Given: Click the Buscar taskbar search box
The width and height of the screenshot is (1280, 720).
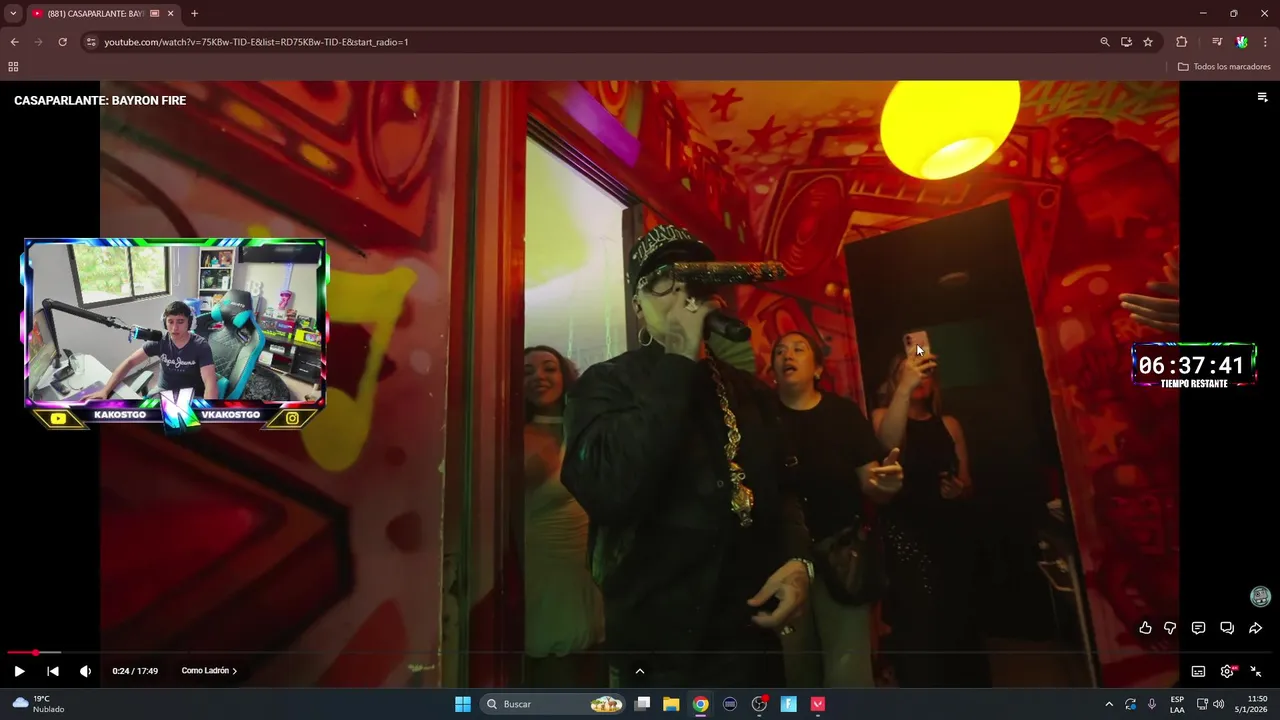Looking at the screenshot, I should [553, 704].
